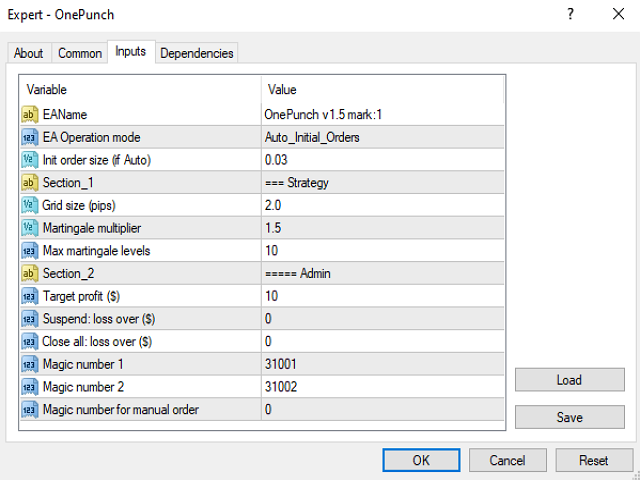
Task: Edit the Init order size value 0.03
Action: coord(382,160)
